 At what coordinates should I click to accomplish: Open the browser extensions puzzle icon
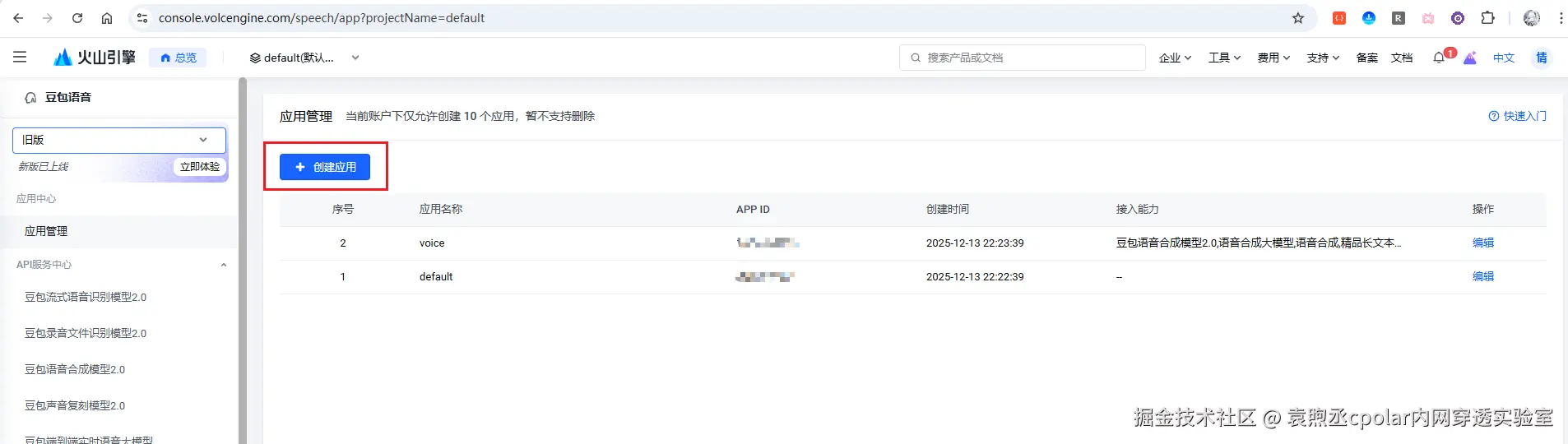coord(1487,18)
